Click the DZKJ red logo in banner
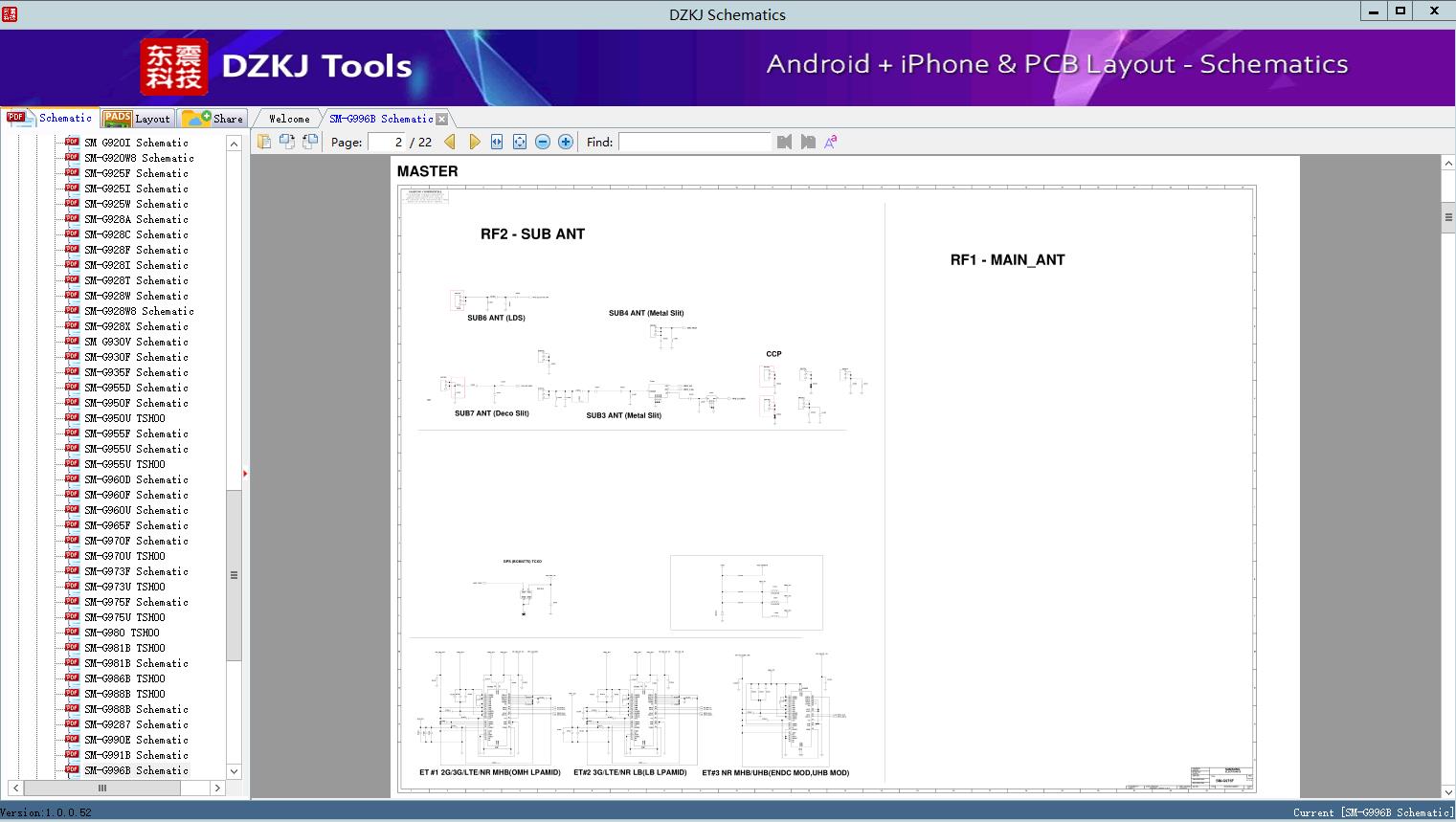The width and height of the screenshot is (1456, 822). point(174,67)
